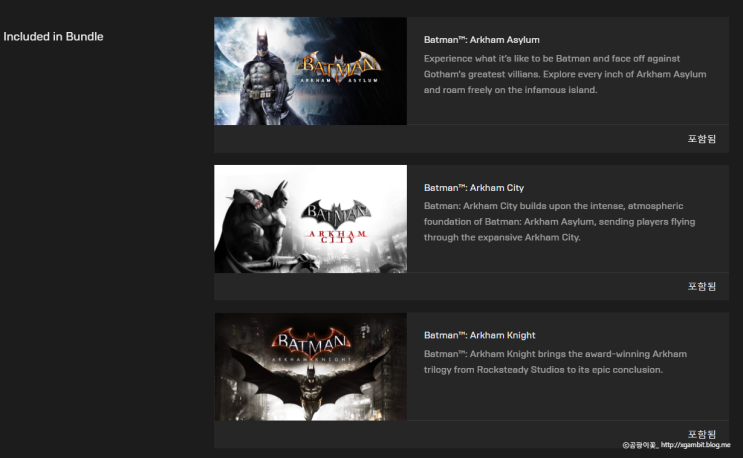Image resolution: width=743 pixels, height=458 pixels.
Task: Open the Batman: Arkham City cover thumbnail
Action: (x=310, y=219)
